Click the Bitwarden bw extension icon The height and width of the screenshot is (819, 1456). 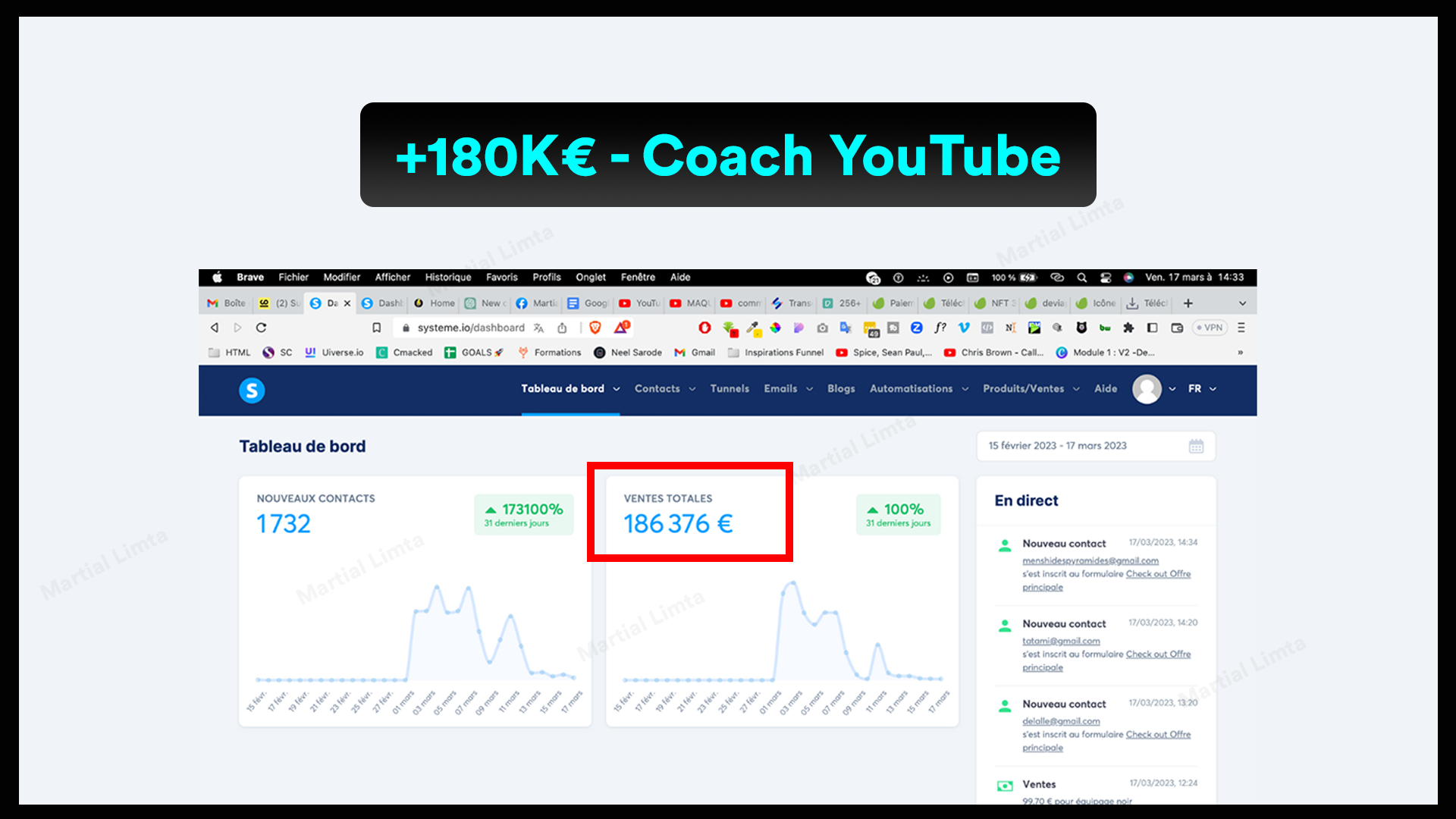pyautogui.click(x=1105, y=328)
